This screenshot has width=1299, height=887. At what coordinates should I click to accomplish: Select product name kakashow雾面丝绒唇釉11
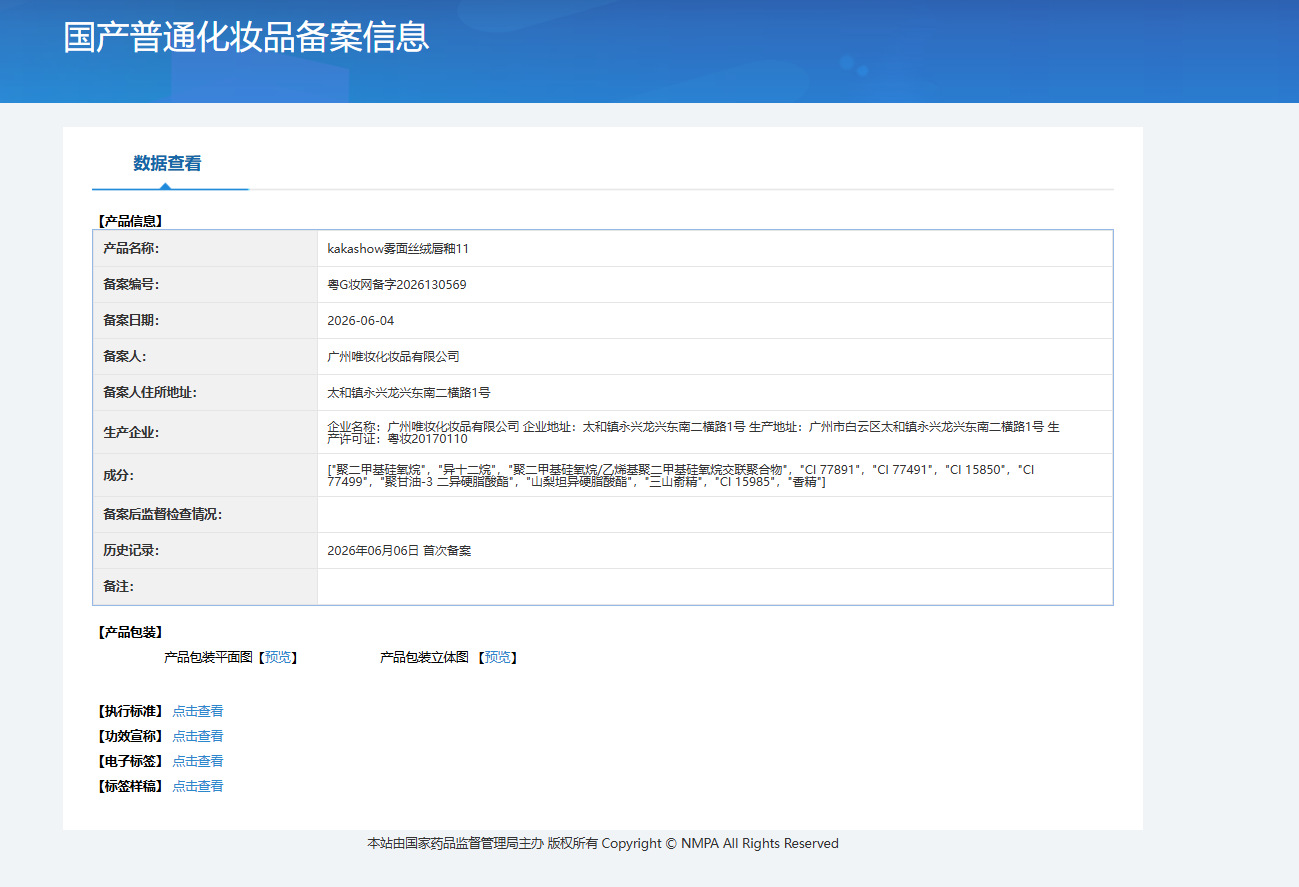coord(398,249)
